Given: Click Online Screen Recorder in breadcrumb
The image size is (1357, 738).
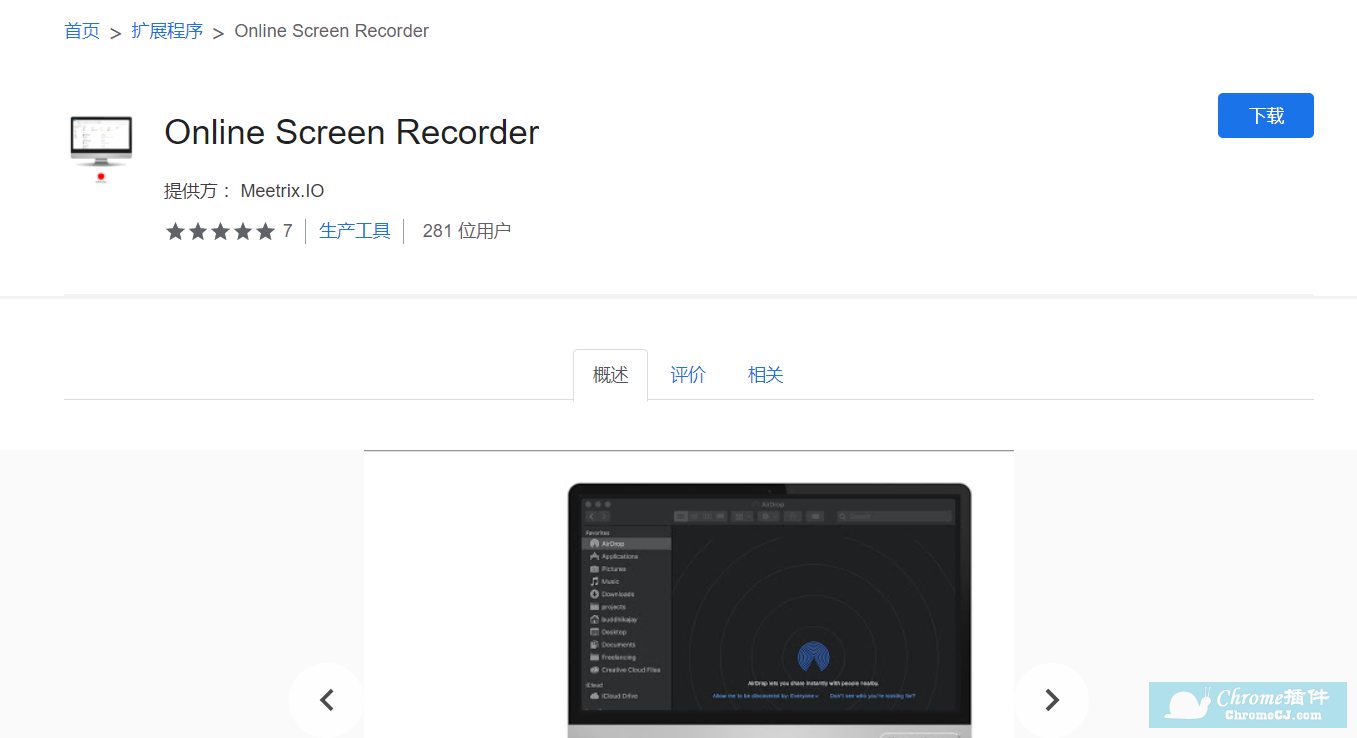Looking at the screenshot, I should pos(332,31).
